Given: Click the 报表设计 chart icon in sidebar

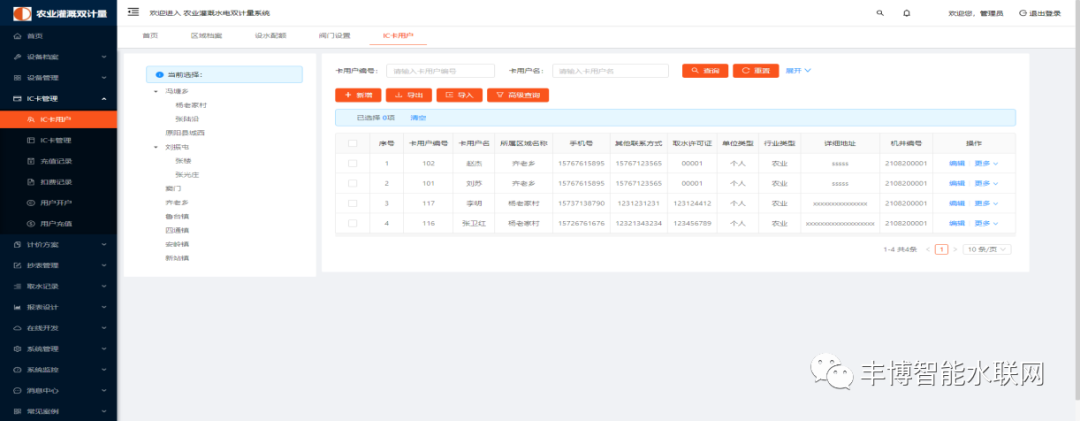Looking at the screenshot, I should click(x=17, y=307).
